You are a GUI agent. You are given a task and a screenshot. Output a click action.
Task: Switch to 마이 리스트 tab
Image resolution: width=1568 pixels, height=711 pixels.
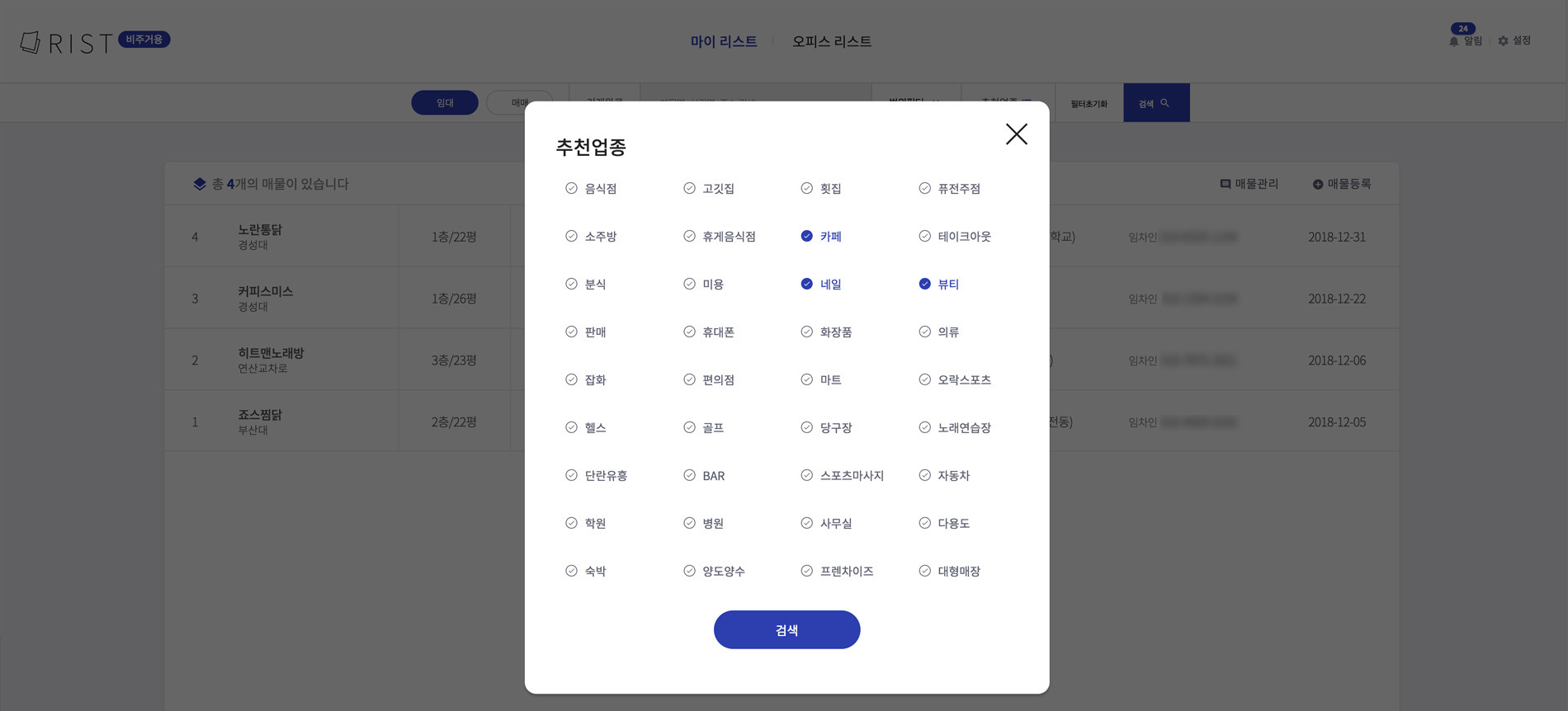724,41
